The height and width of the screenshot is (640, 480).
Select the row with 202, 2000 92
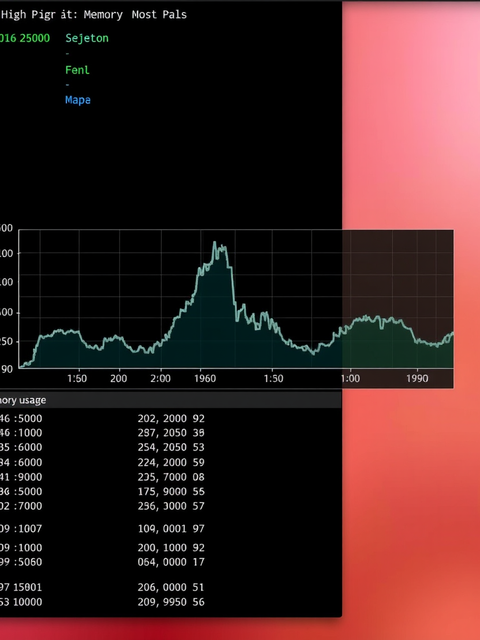click(x=171, y=419)
